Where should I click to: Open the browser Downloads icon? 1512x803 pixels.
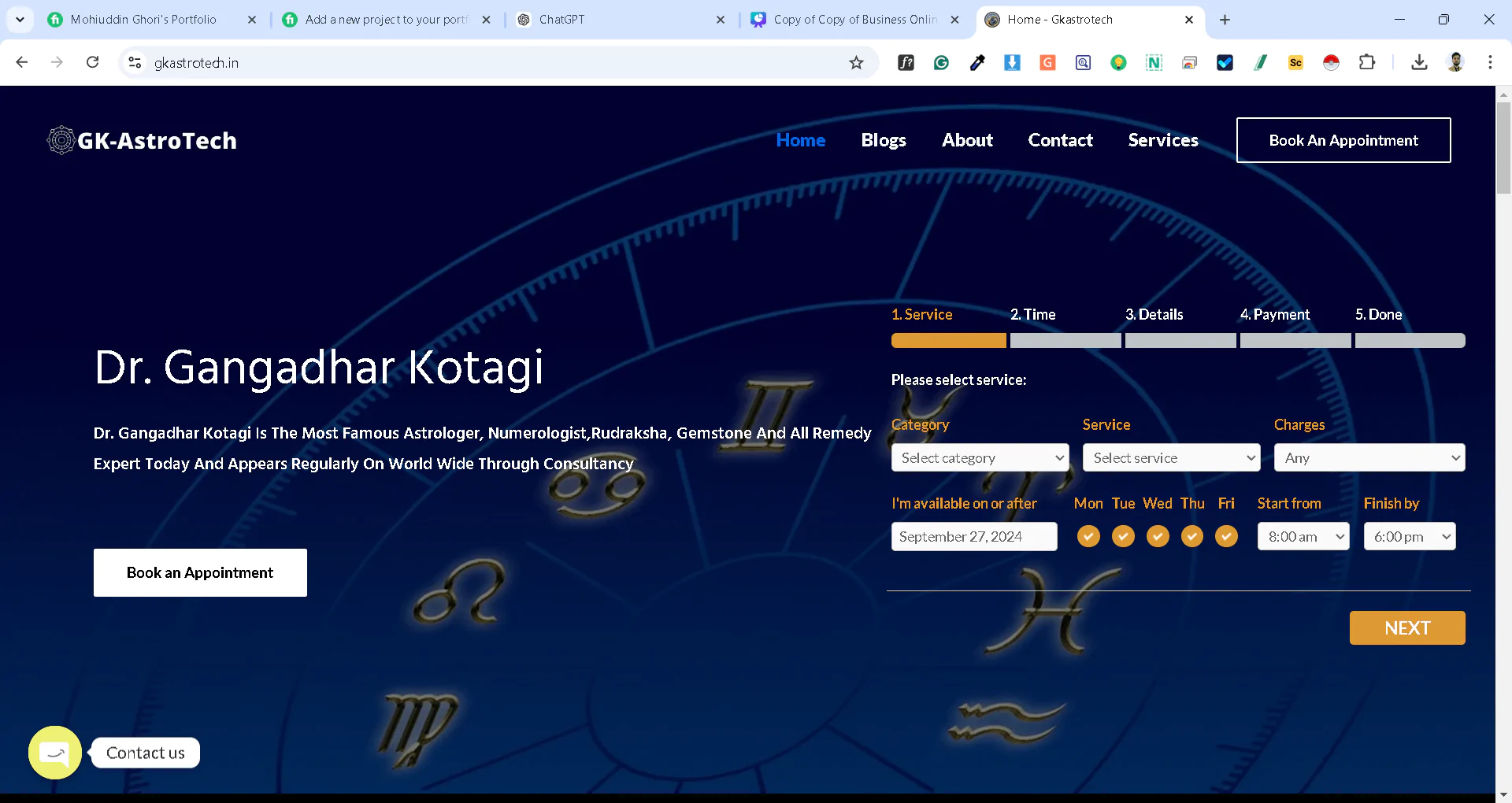1420,63
